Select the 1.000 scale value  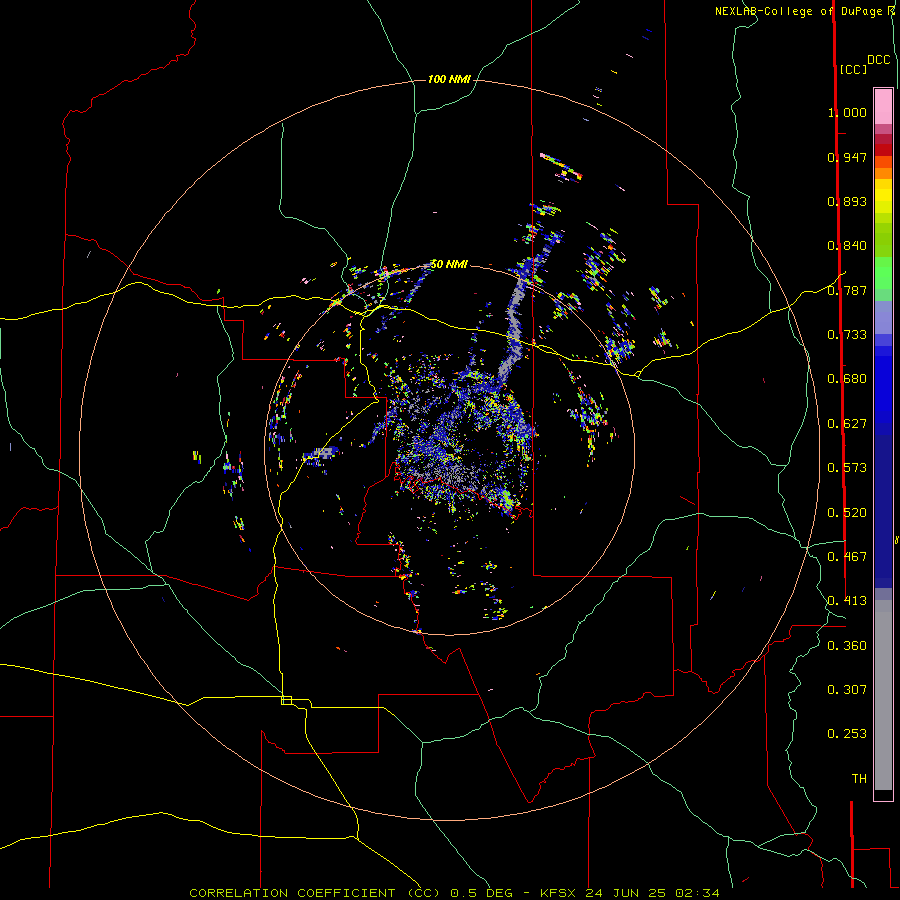tap(847, 112)
